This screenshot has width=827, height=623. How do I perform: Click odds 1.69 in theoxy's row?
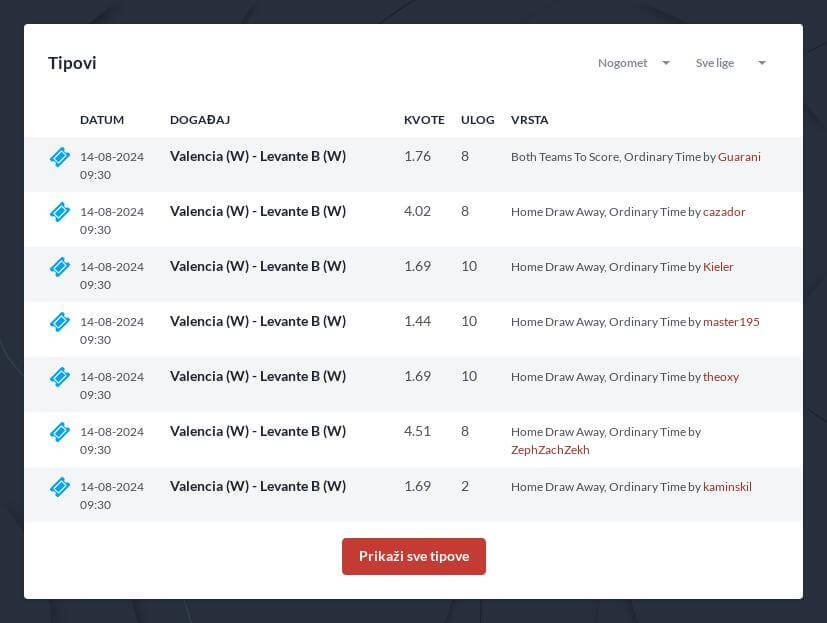[417, 376]
